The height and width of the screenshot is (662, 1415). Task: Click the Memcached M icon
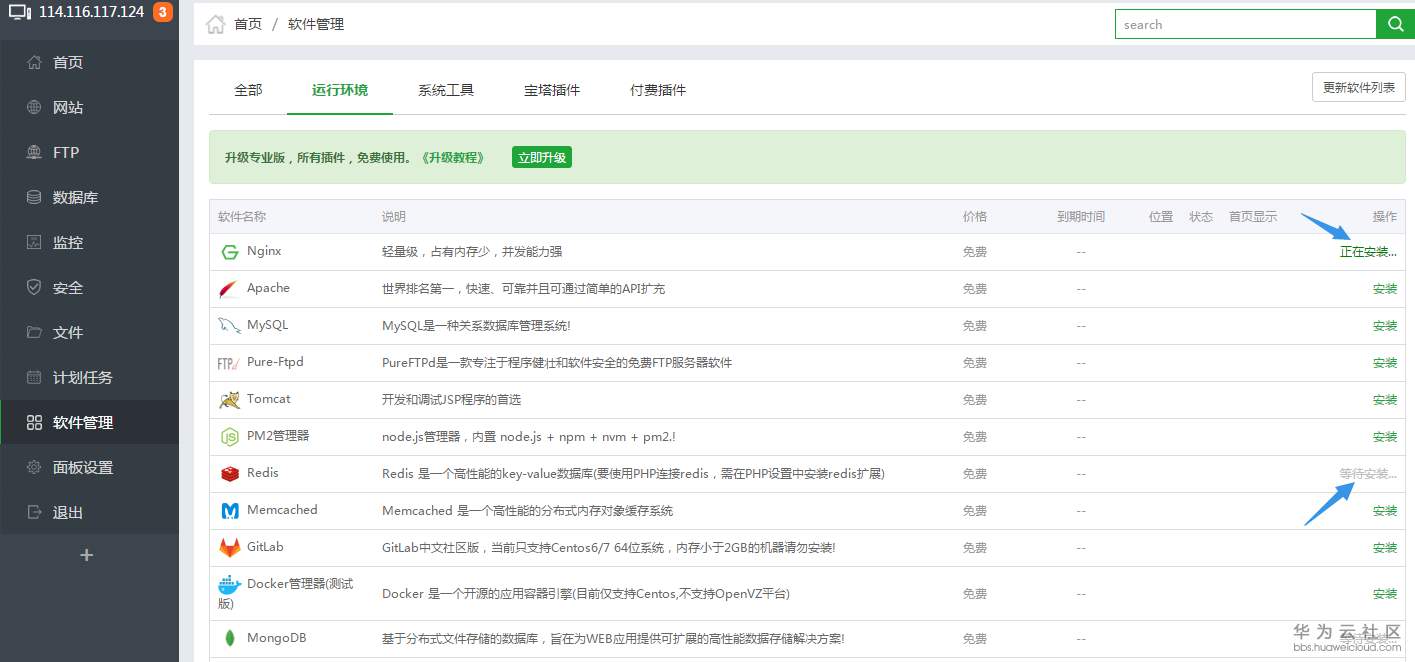tap(230, 511)
